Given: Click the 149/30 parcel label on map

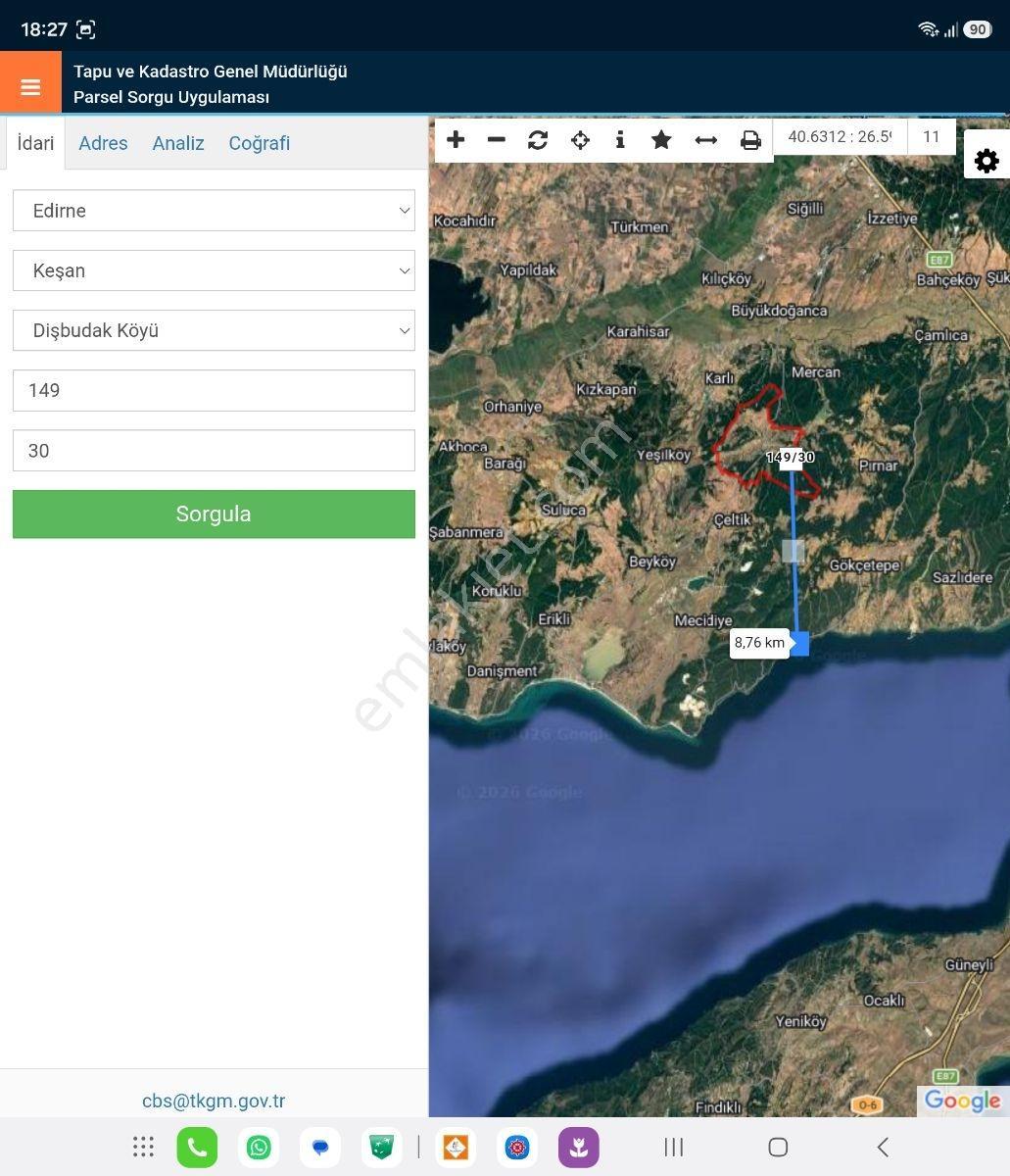Looking at the screenshot, I should pyautogui.click(x=791, y=458).
